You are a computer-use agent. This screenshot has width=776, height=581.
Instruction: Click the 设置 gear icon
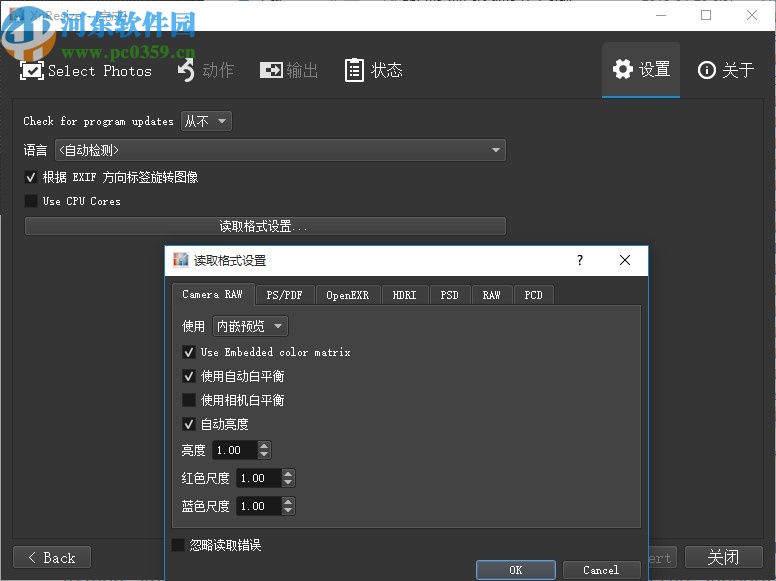coord(623,69)
